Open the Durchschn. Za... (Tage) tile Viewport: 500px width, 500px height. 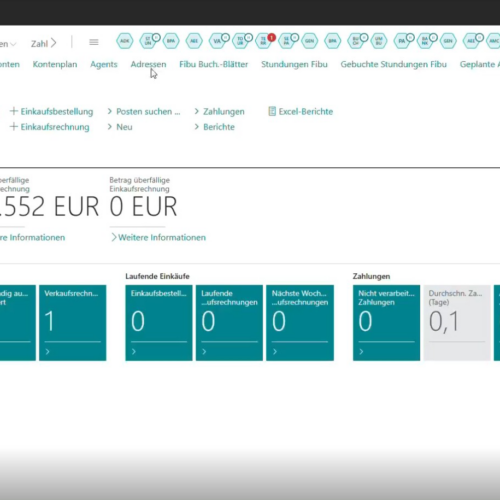457,323
